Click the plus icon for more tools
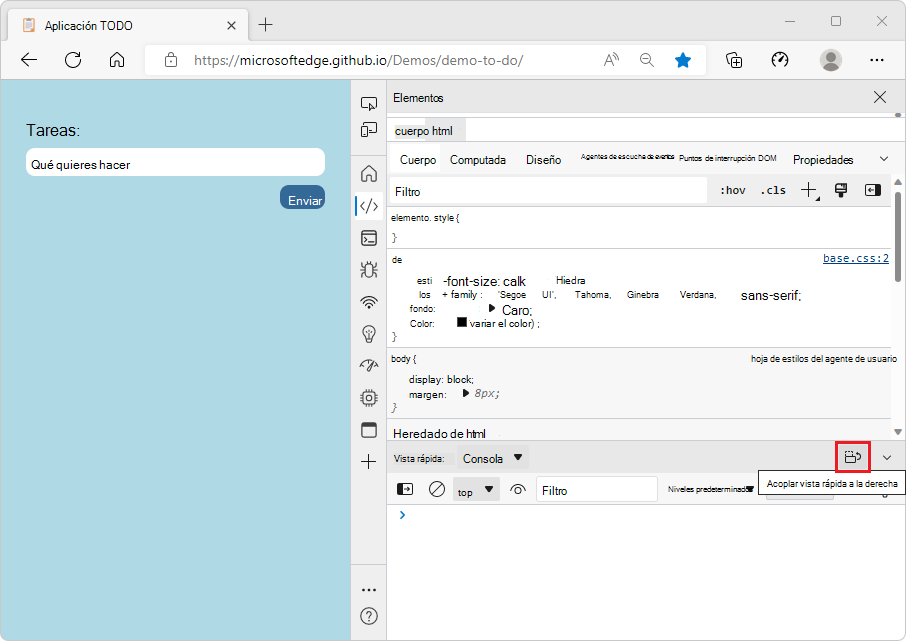Viewport: 906px width, 641px height. point(369,461)
